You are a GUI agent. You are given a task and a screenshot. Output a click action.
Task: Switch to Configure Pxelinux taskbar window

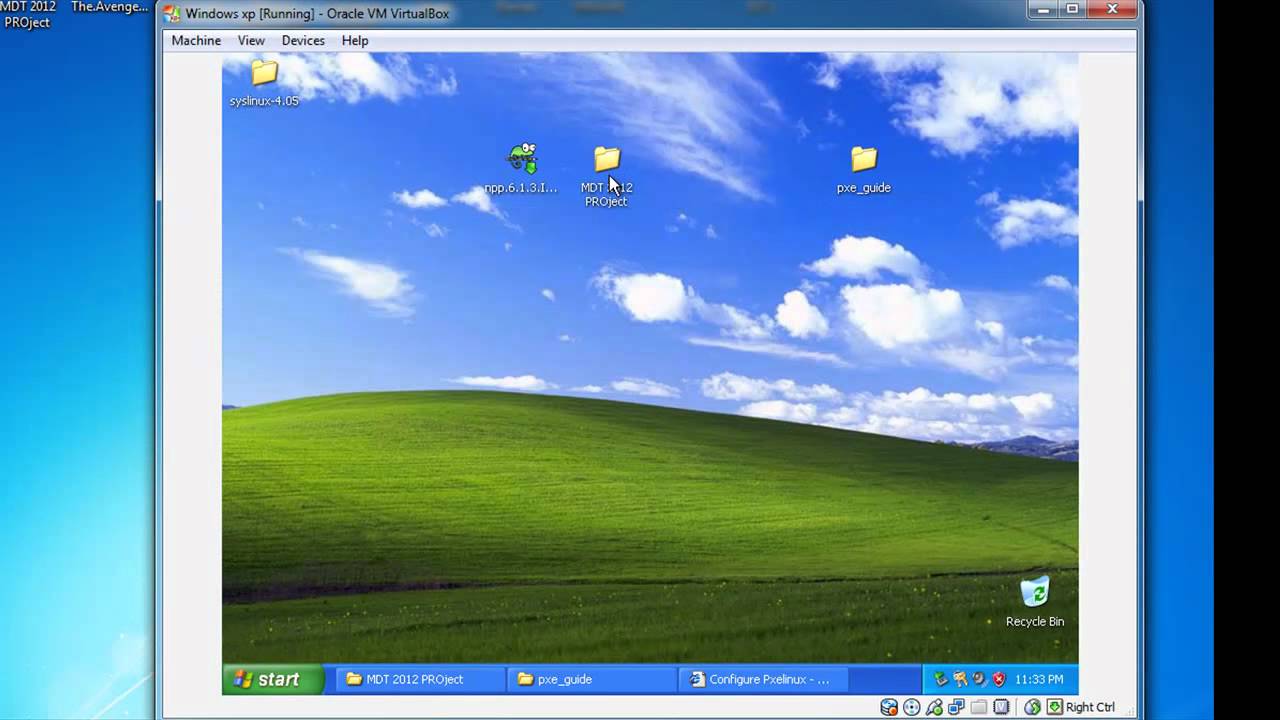pyautogui.click(x=763, y=679)
